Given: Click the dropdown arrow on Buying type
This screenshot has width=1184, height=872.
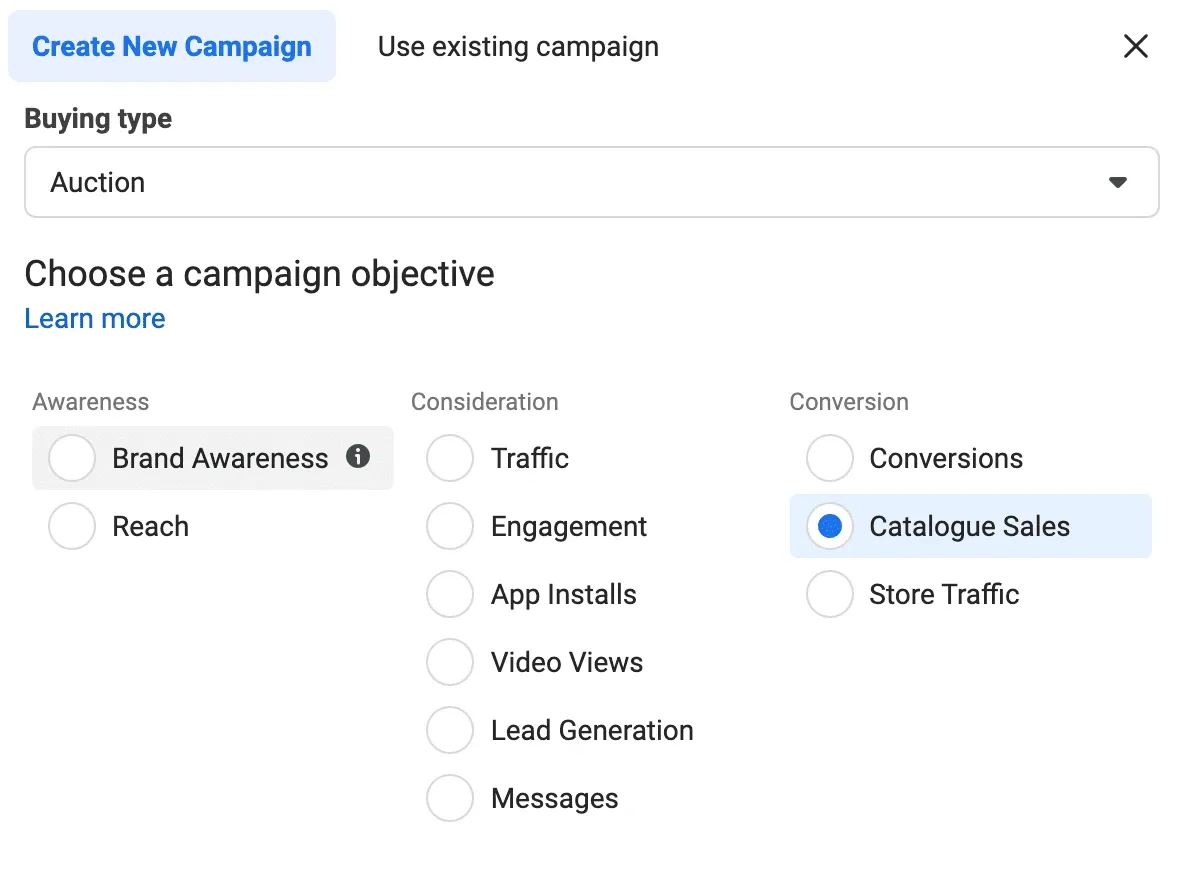Looking at the screenshot, I should tap(1118, 182).
